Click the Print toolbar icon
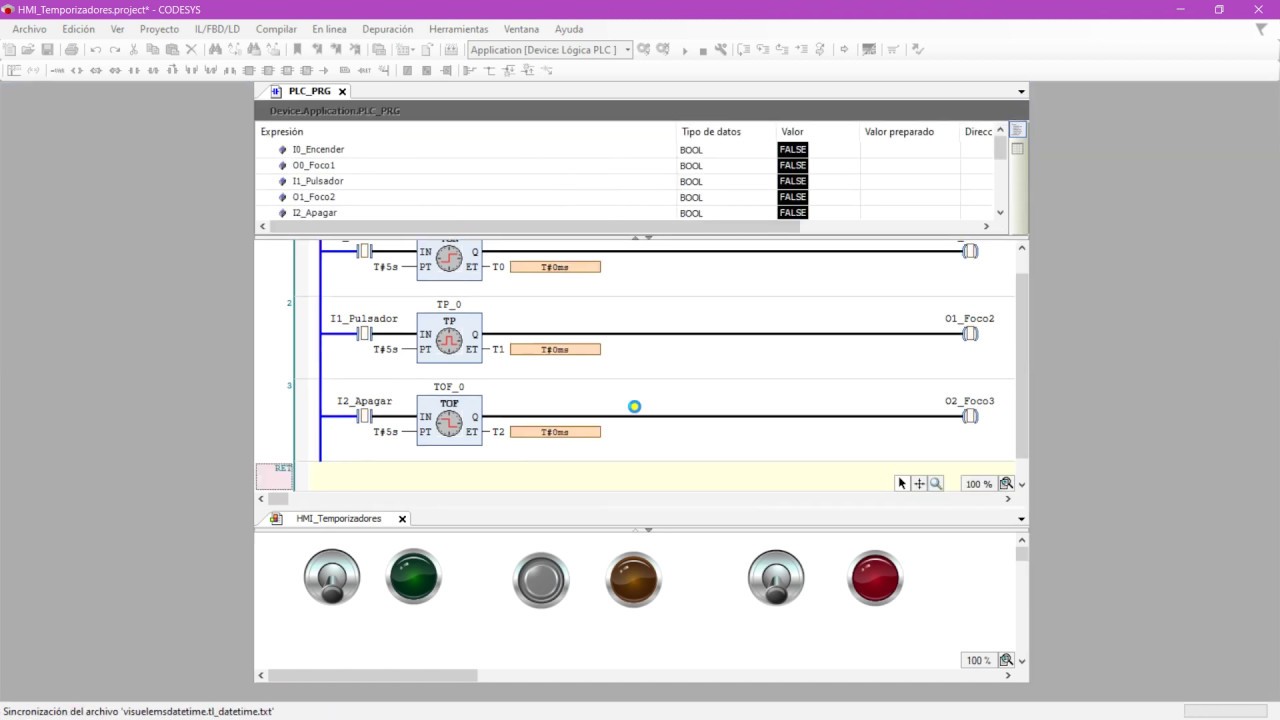This screenshot has height=720, width=1280. pyautogui.click(x=71, y=49)
